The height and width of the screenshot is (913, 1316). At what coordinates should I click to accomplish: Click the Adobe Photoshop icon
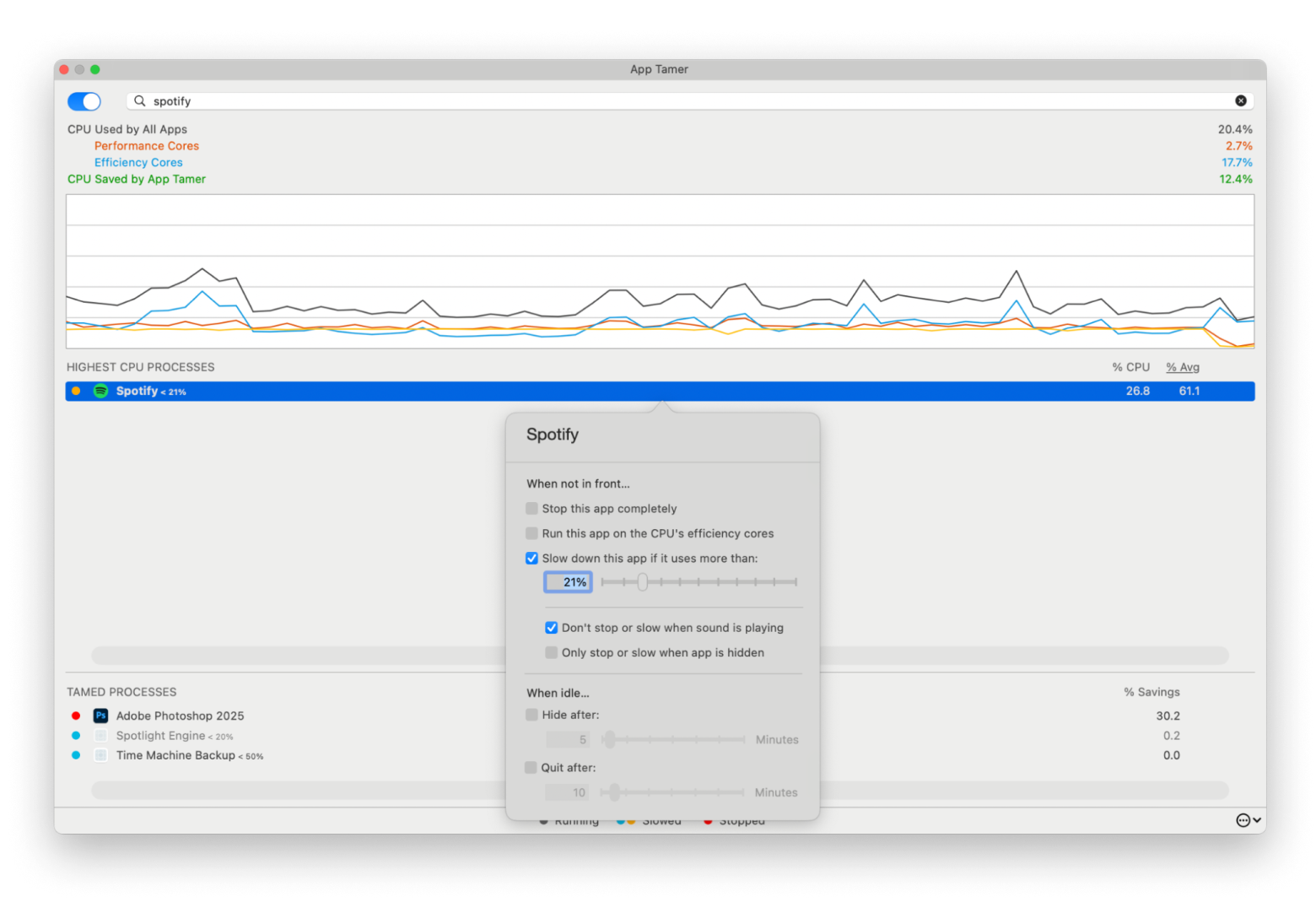[100, 716]
